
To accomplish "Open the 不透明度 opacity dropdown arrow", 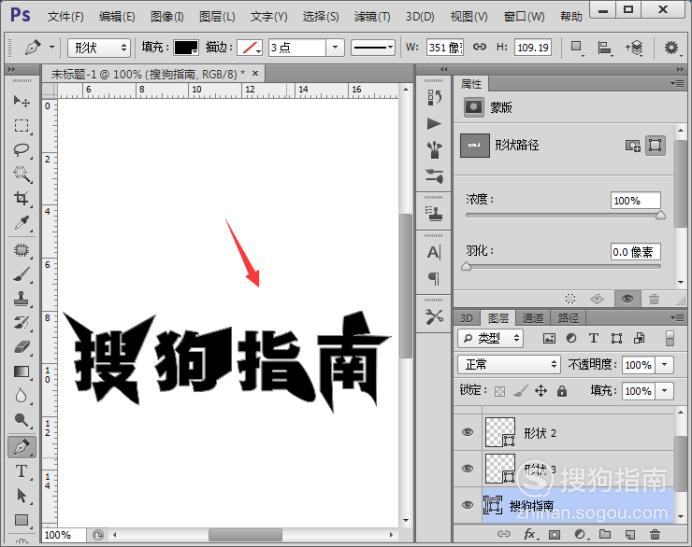I will click(665, 365).
